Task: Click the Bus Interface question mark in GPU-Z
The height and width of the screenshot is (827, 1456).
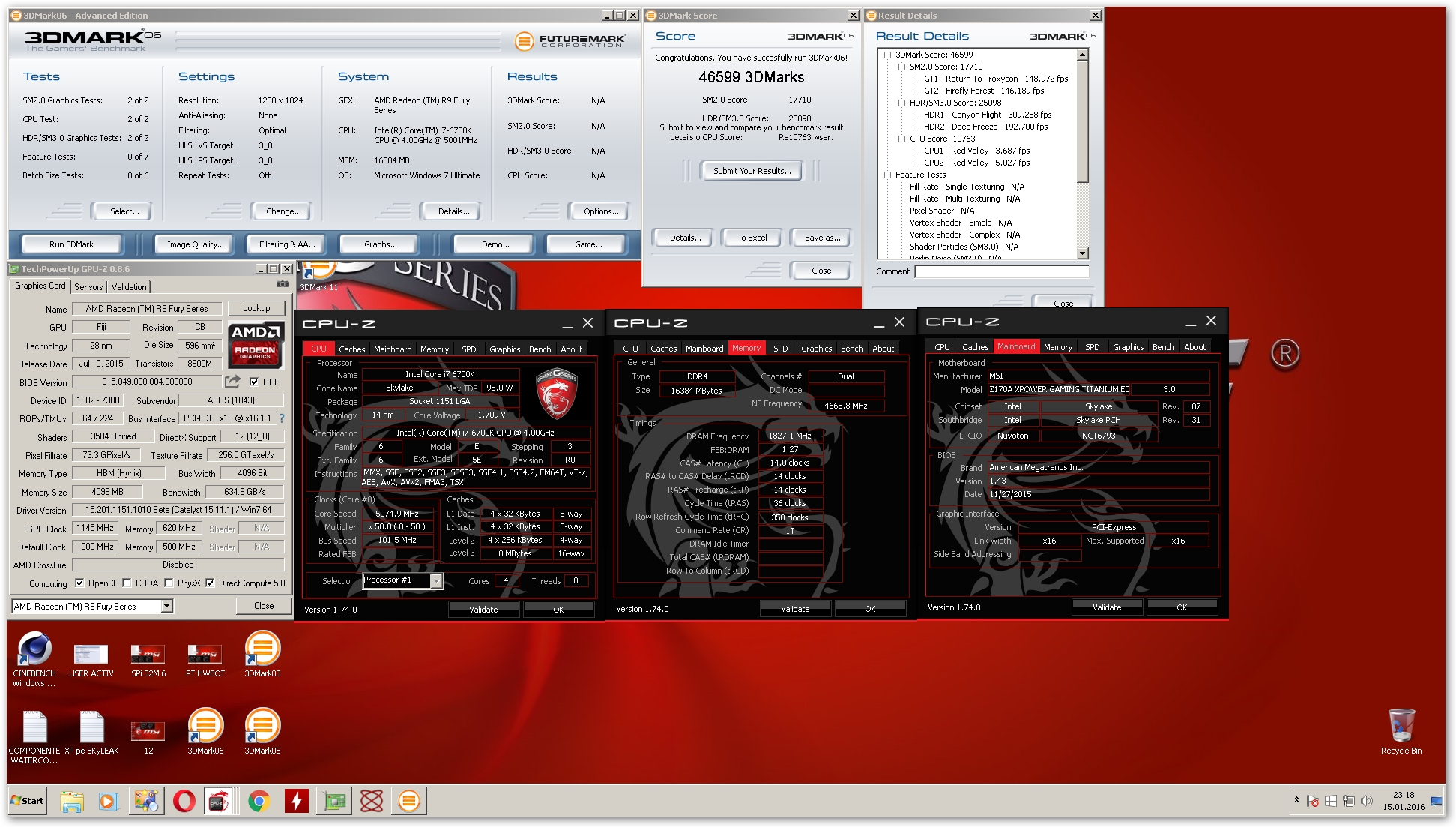Action: click(282, 418)
